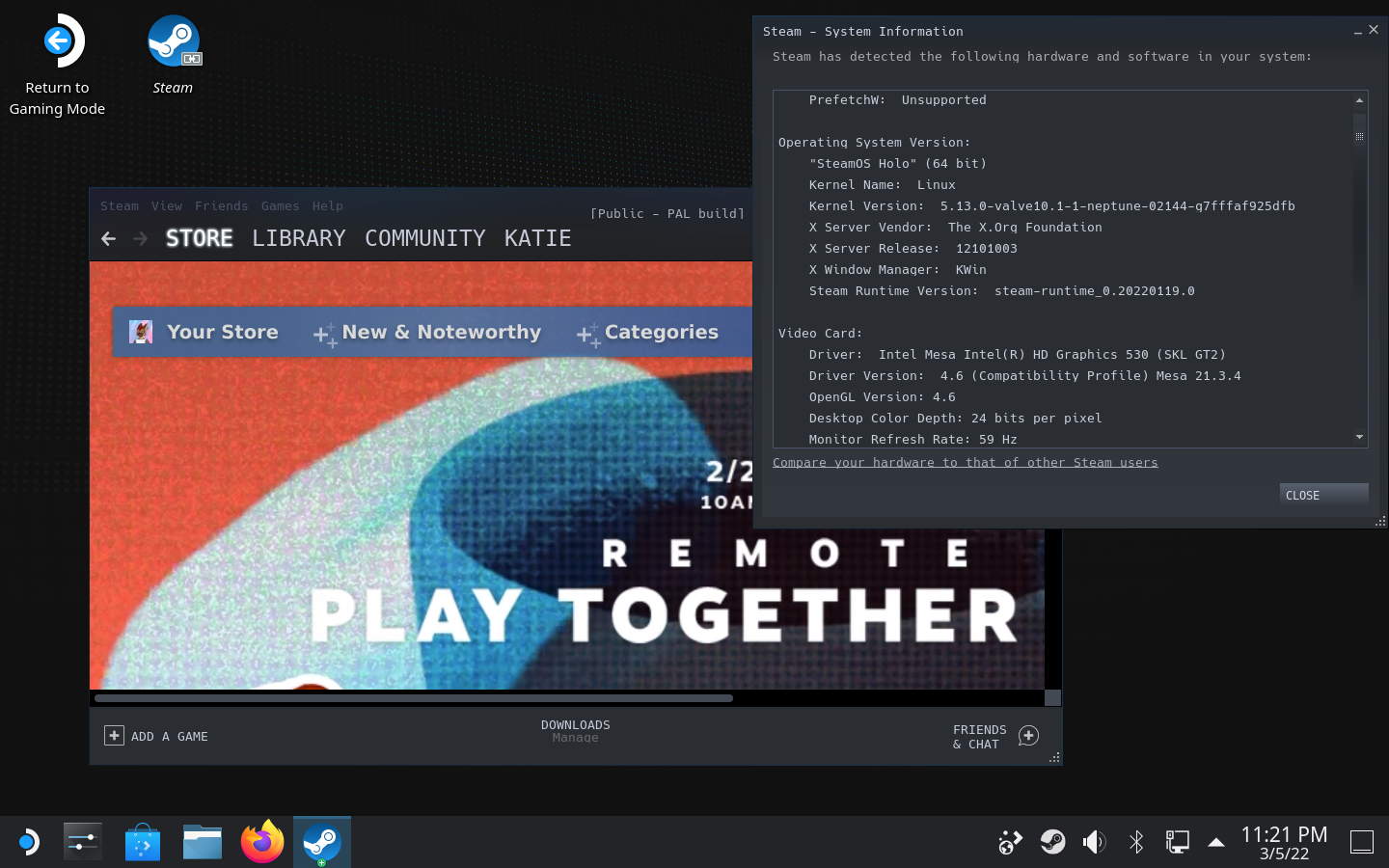This screenshot has width=1389, height=868.
Task: Open the View menu
Action: tap(167, 206)
